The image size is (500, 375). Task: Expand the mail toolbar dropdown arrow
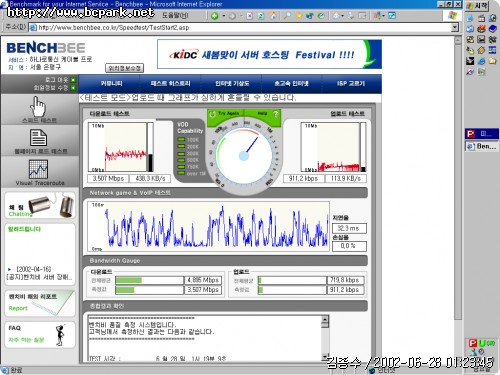[342, 16]
